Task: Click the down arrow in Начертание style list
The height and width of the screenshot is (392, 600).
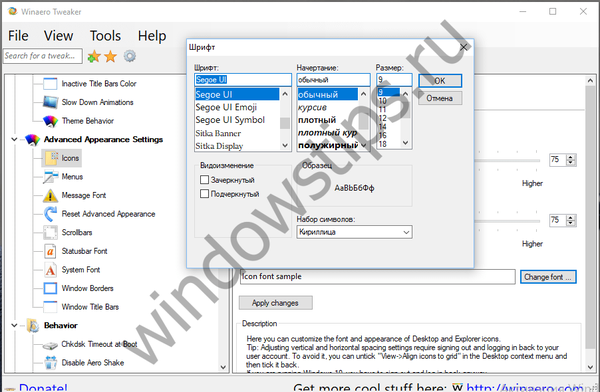Action: coord(364,145)
